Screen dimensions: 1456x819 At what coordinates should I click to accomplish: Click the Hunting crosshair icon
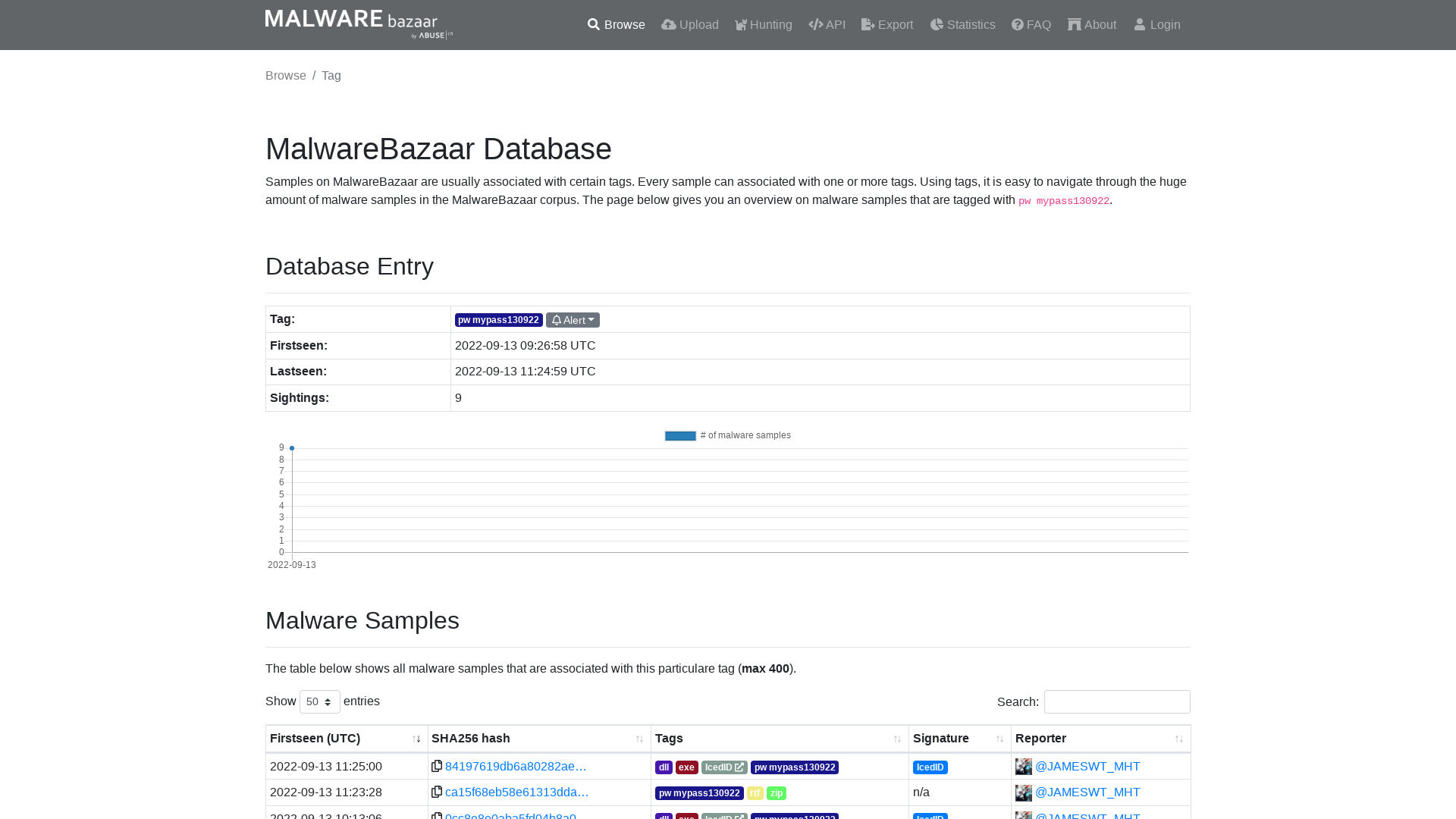[x=741, y=24]
